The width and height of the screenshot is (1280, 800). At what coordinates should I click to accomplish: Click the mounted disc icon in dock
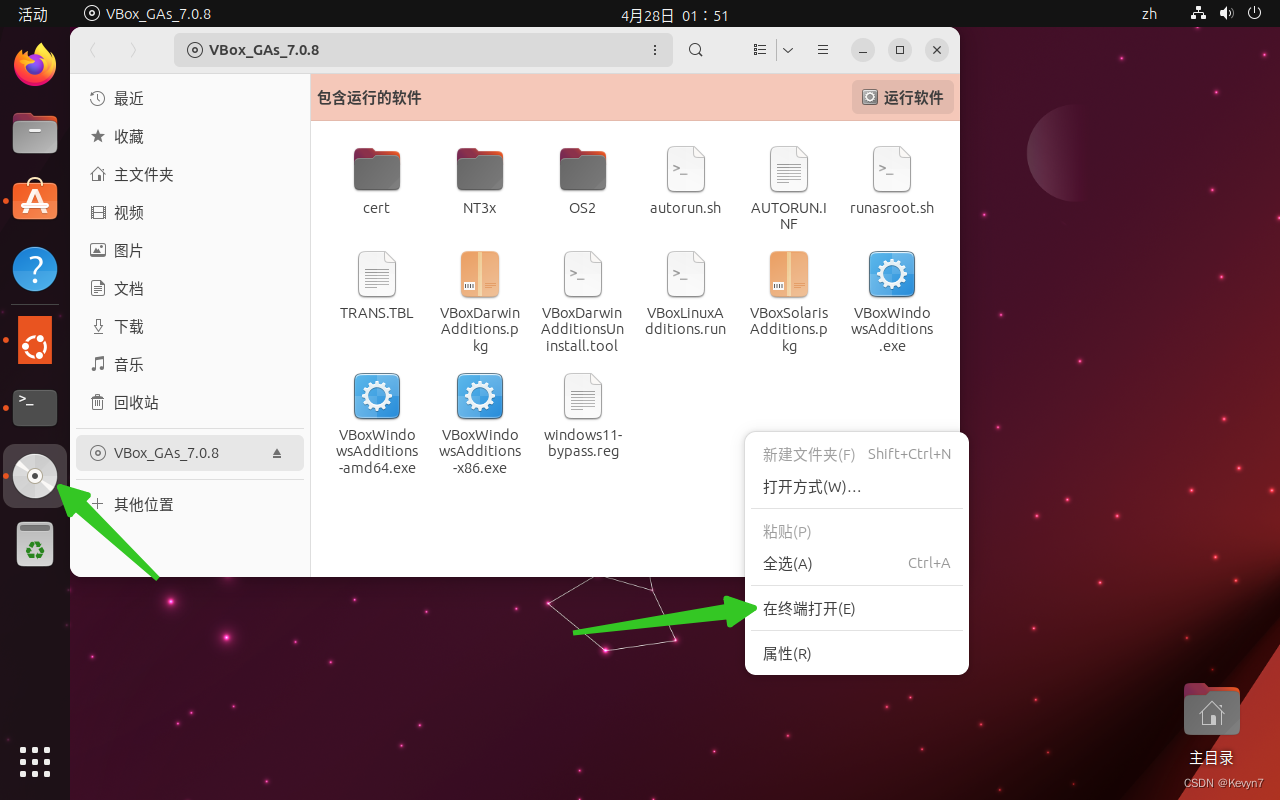point(35,476)
